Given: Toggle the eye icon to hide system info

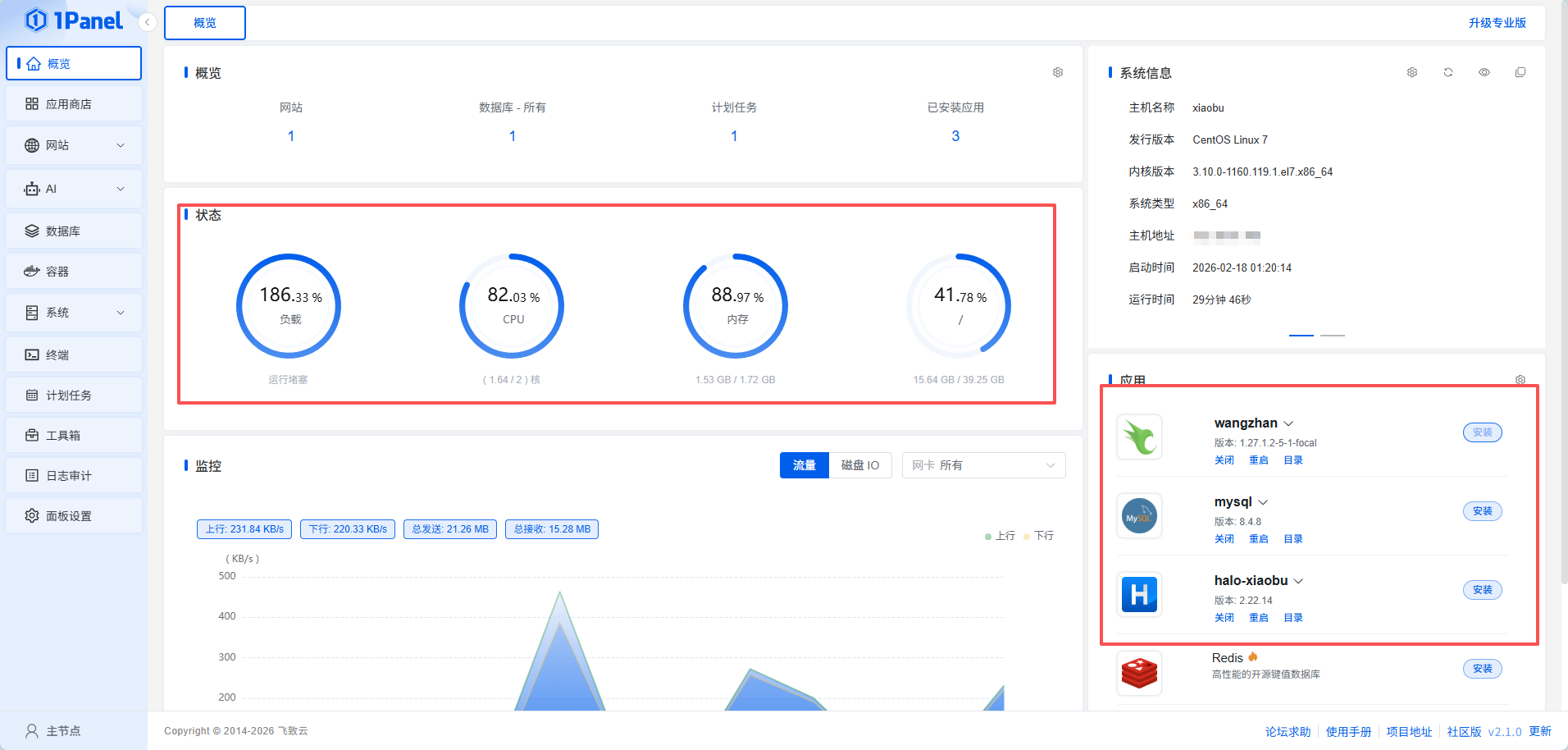Looking at the screenshot, I should tap(1484, 72).
